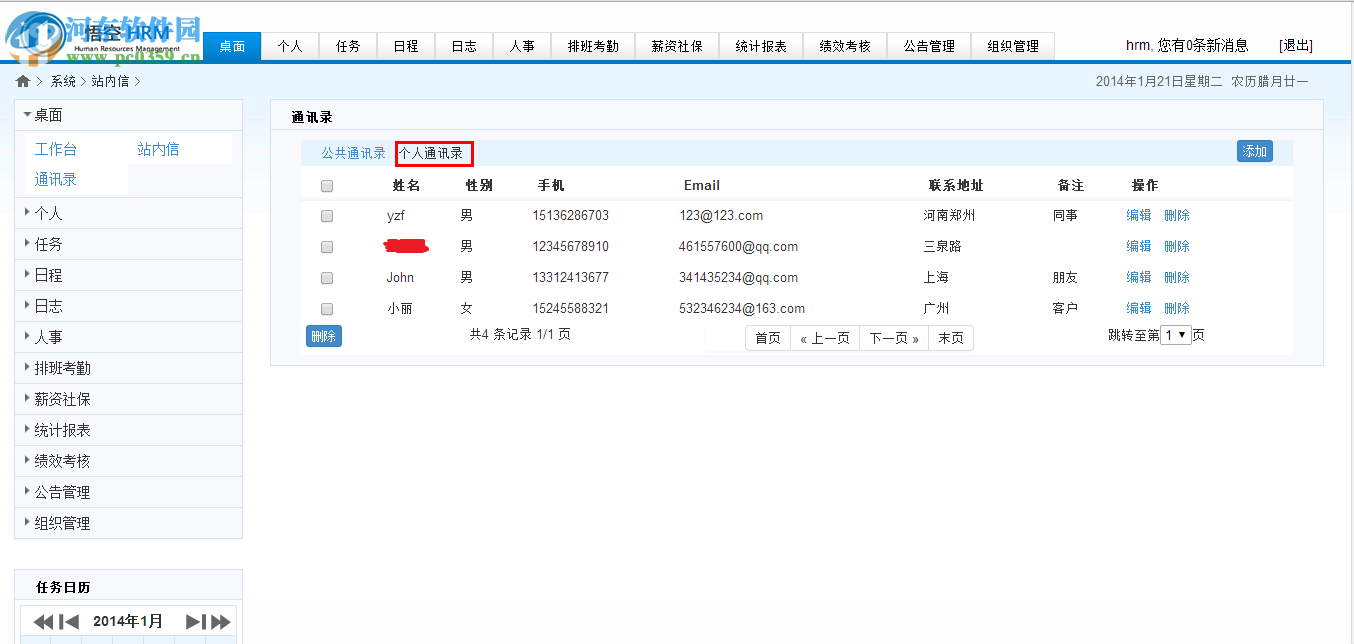This screenshot has width=1354, height=644.
Task: Check the checkbox next to contact 小丽
Action: click(x=326, y=308)
